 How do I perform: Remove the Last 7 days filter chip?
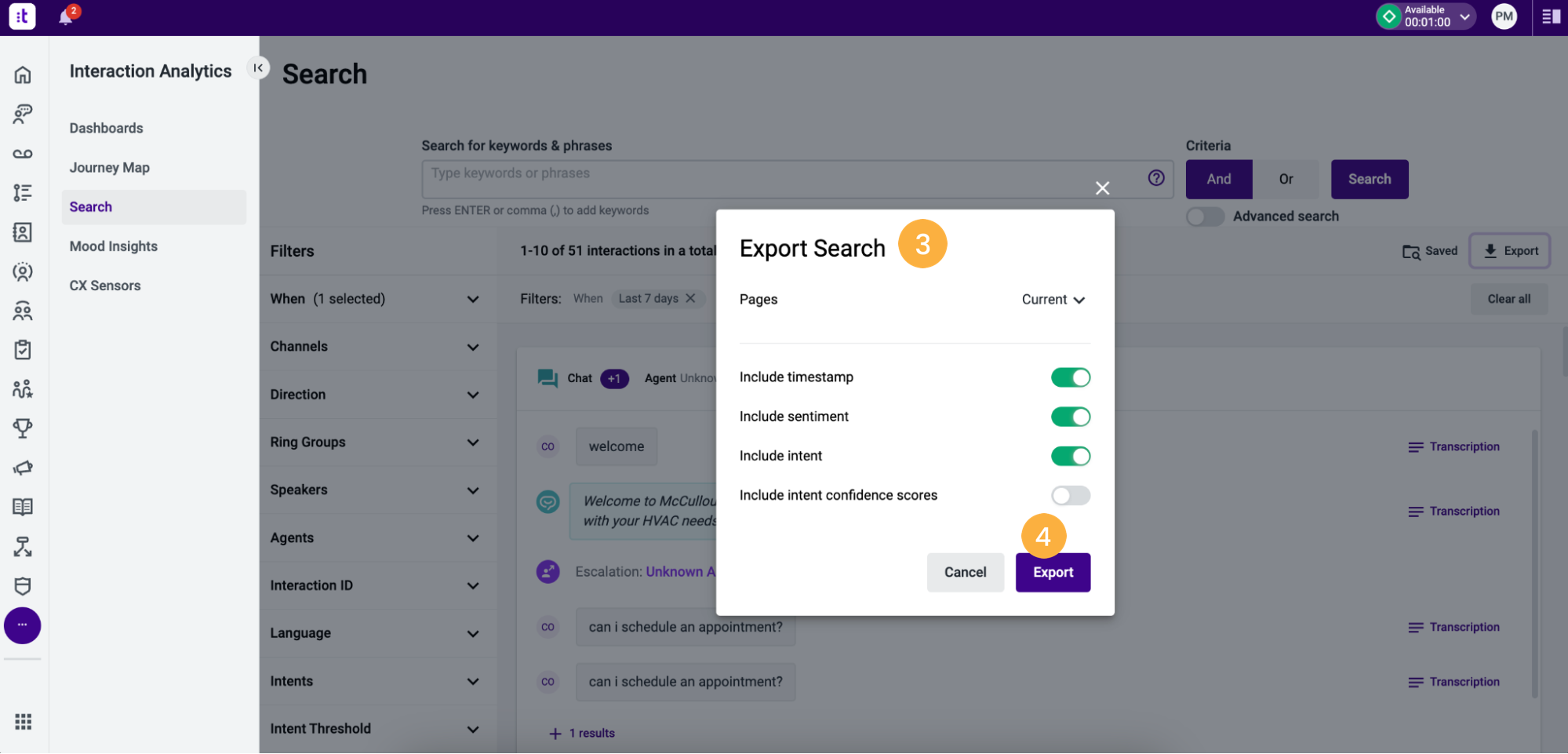click(x=690, y=298)
